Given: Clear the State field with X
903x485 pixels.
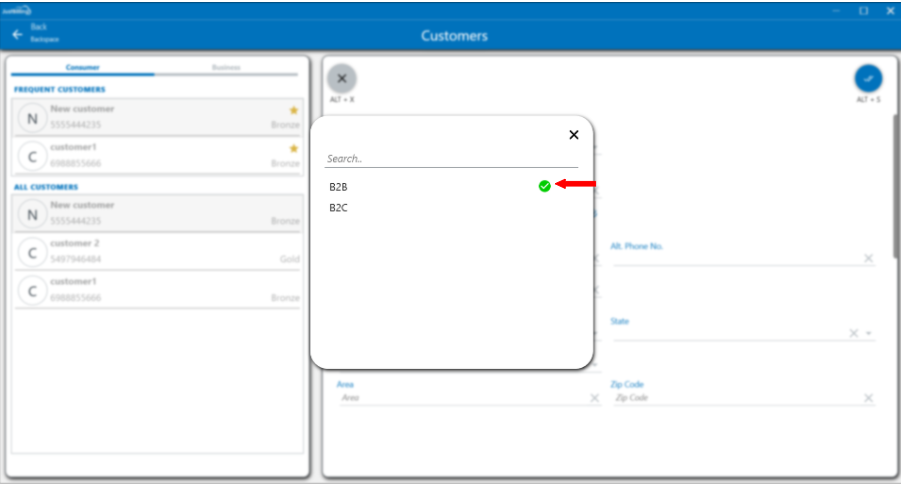Looking at the screenshot, I should pyautogui.click(x=853, y=334).
